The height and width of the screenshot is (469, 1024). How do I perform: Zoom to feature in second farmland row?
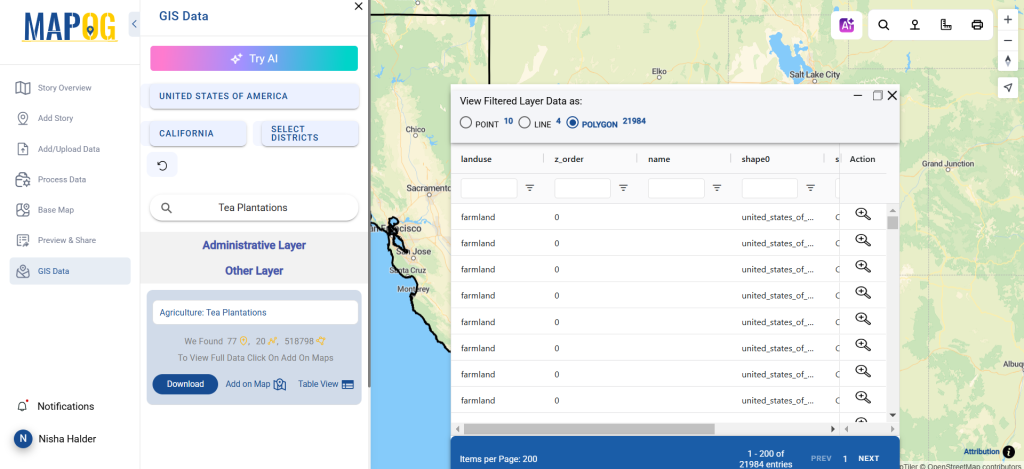[x=863, y=240]
